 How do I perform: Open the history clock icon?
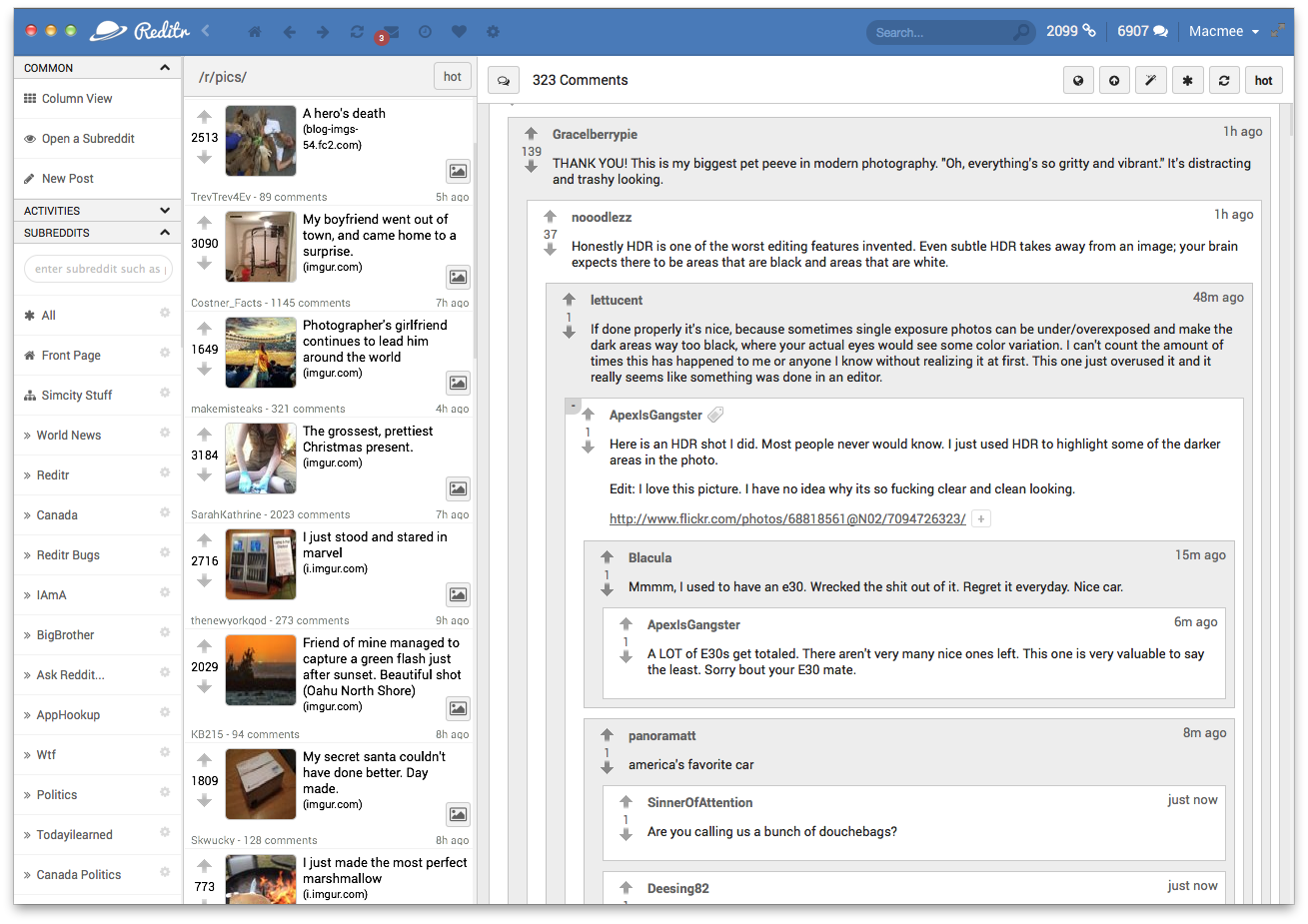[425, 32]
